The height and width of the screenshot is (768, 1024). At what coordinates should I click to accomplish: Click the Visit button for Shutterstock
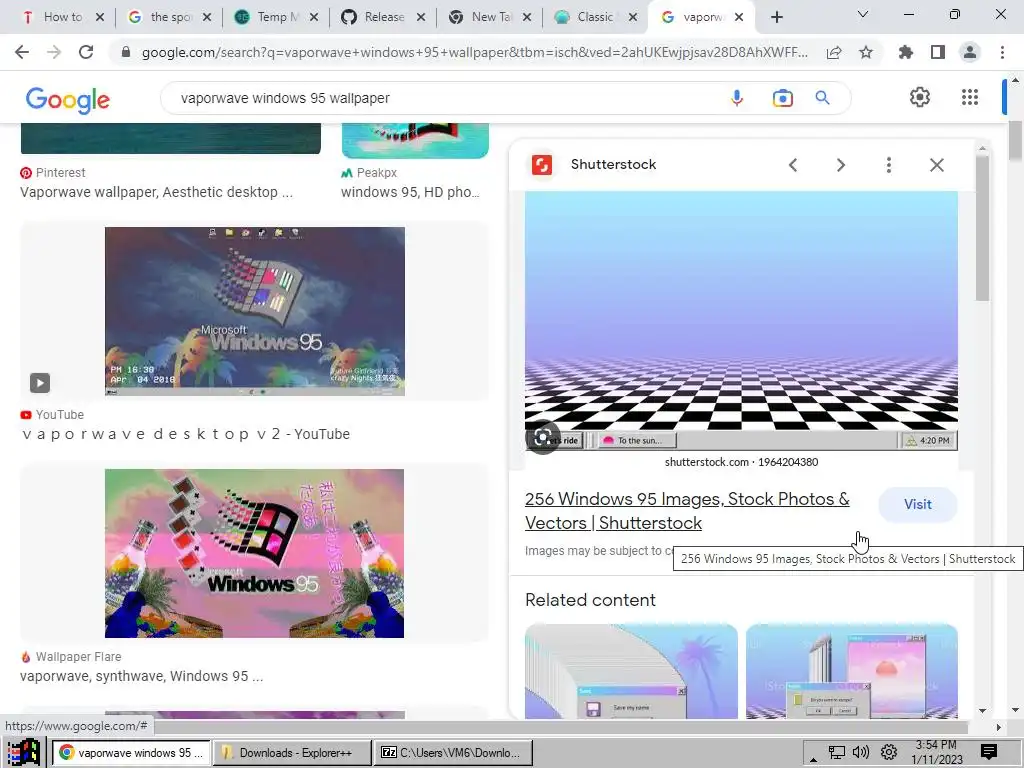(x=918, y=504)
